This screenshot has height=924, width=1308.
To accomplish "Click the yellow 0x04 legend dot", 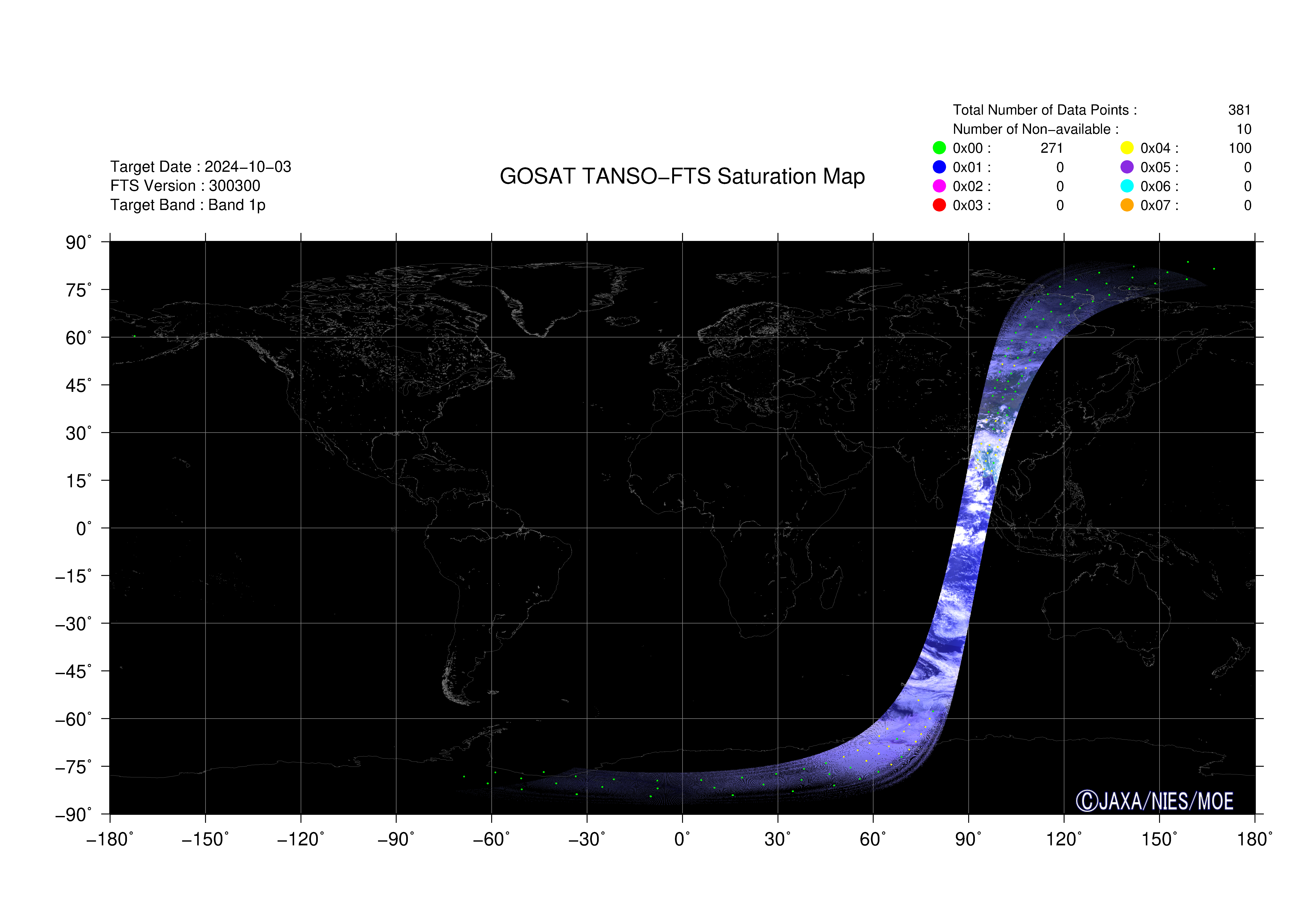I will 1127,148.
